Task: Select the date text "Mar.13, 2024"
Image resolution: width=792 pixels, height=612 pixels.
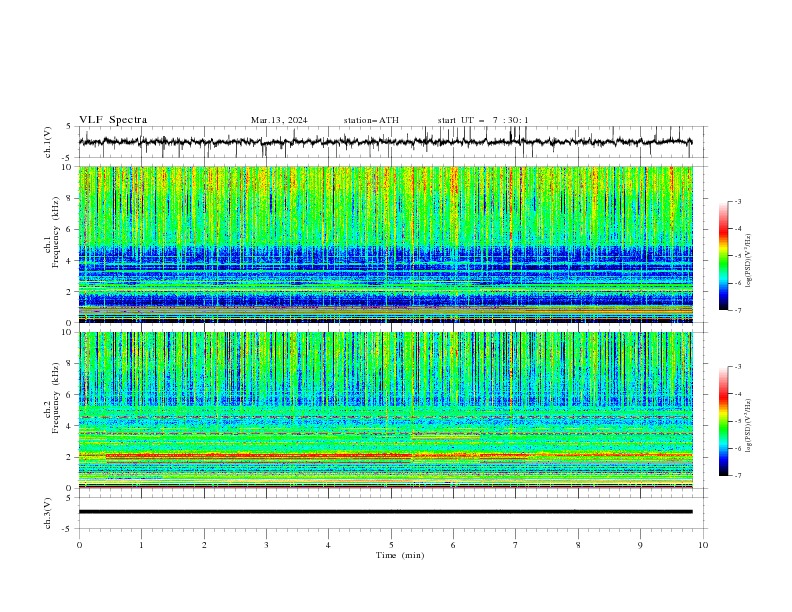Action: (x=279, y=120)
